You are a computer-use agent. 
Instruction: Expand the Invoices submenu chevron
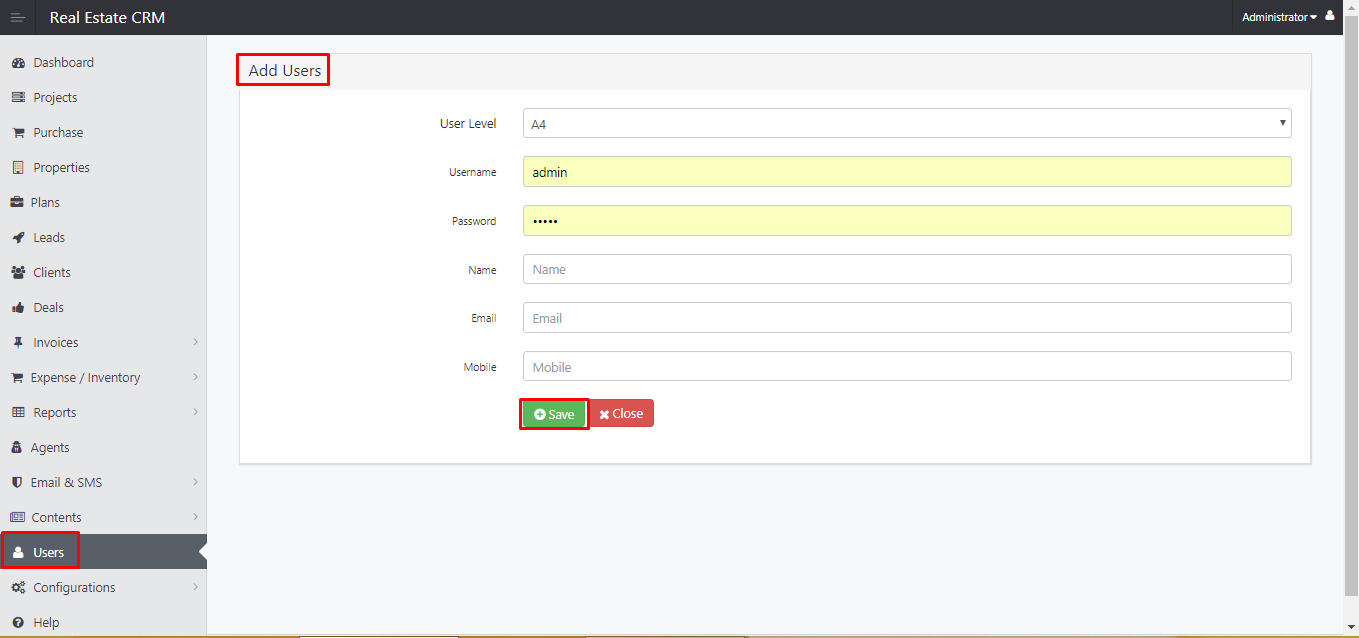coord(195,342)
